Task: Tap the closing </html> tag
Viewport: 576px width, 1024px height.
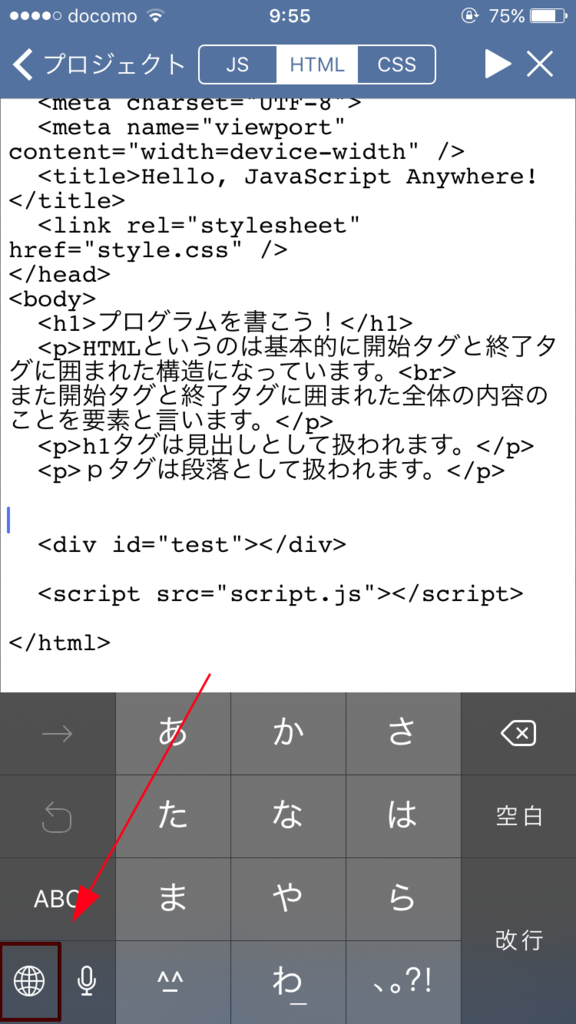Action: coord(59,643)
